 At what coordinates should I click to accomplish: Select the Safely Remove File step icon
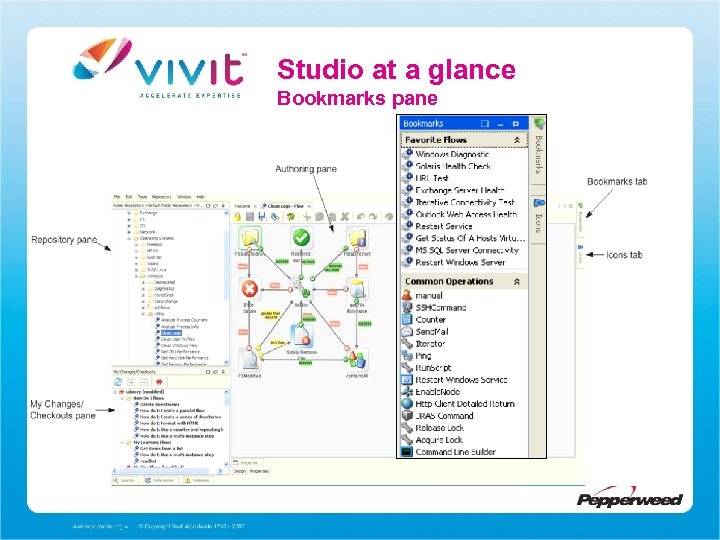(302, 337)
